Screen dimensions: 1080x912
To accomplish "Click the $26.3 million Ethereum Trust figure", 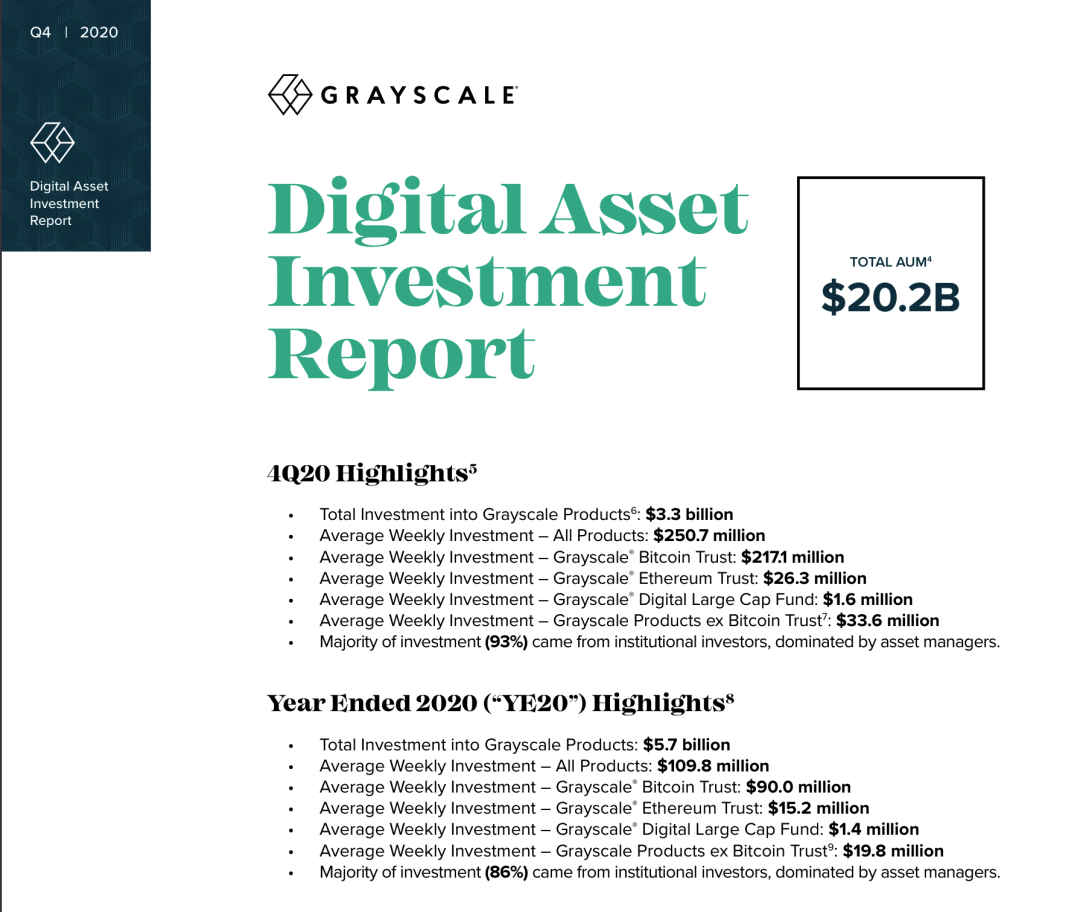I will coord(815,579).
